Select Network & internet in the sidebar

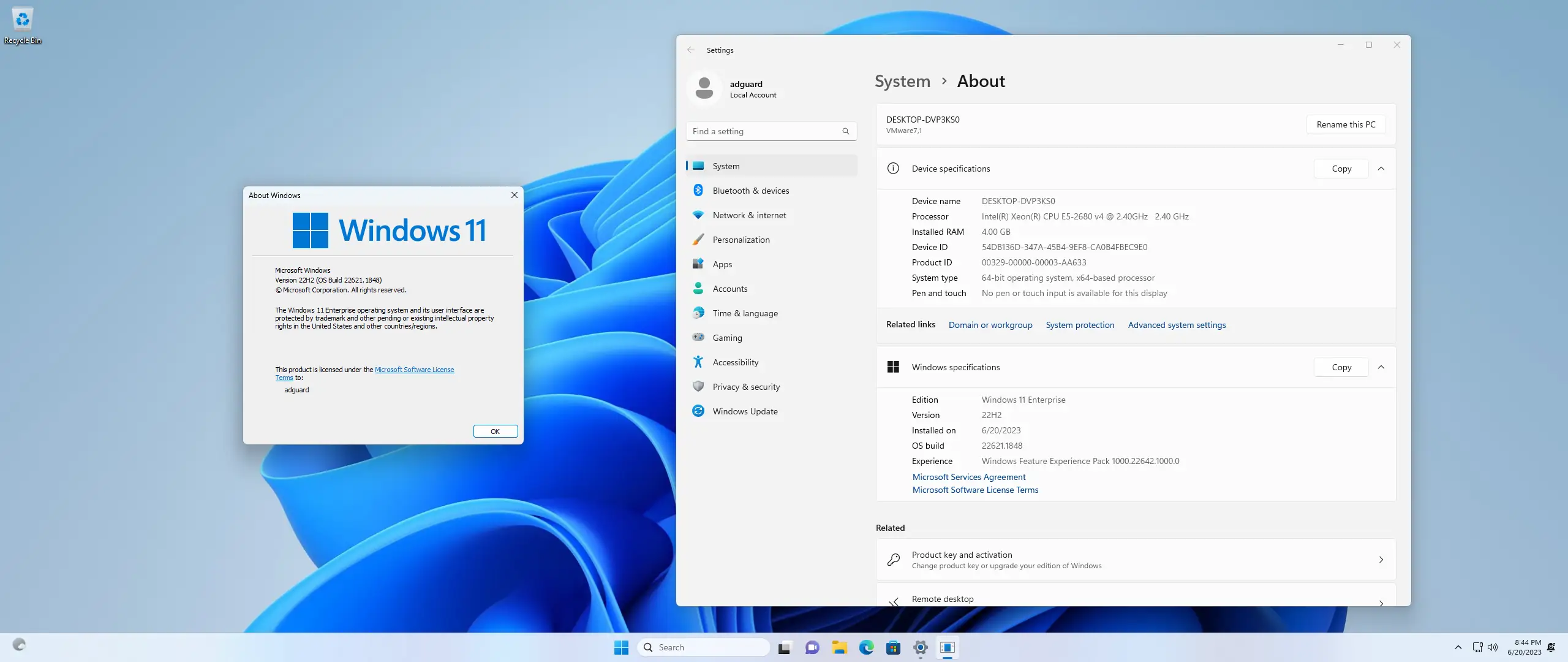coord(749,215)
